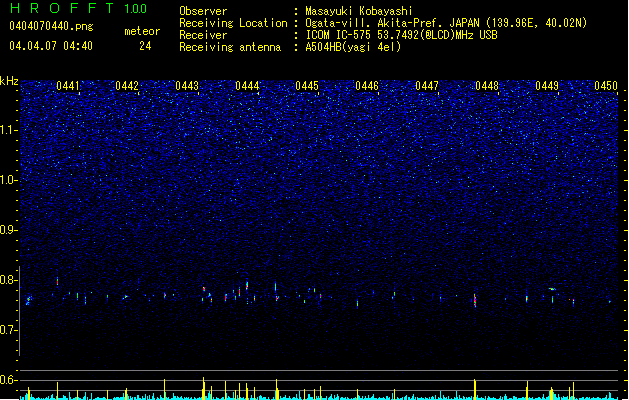Click the 'meteor' label

[142, 31]
